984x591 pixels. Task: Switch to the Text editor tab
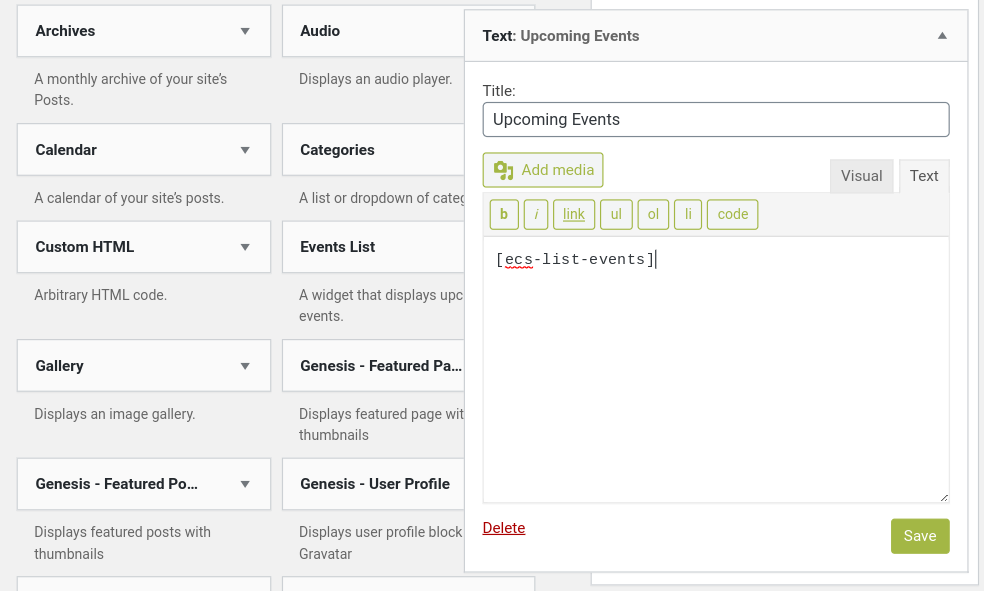924,176
